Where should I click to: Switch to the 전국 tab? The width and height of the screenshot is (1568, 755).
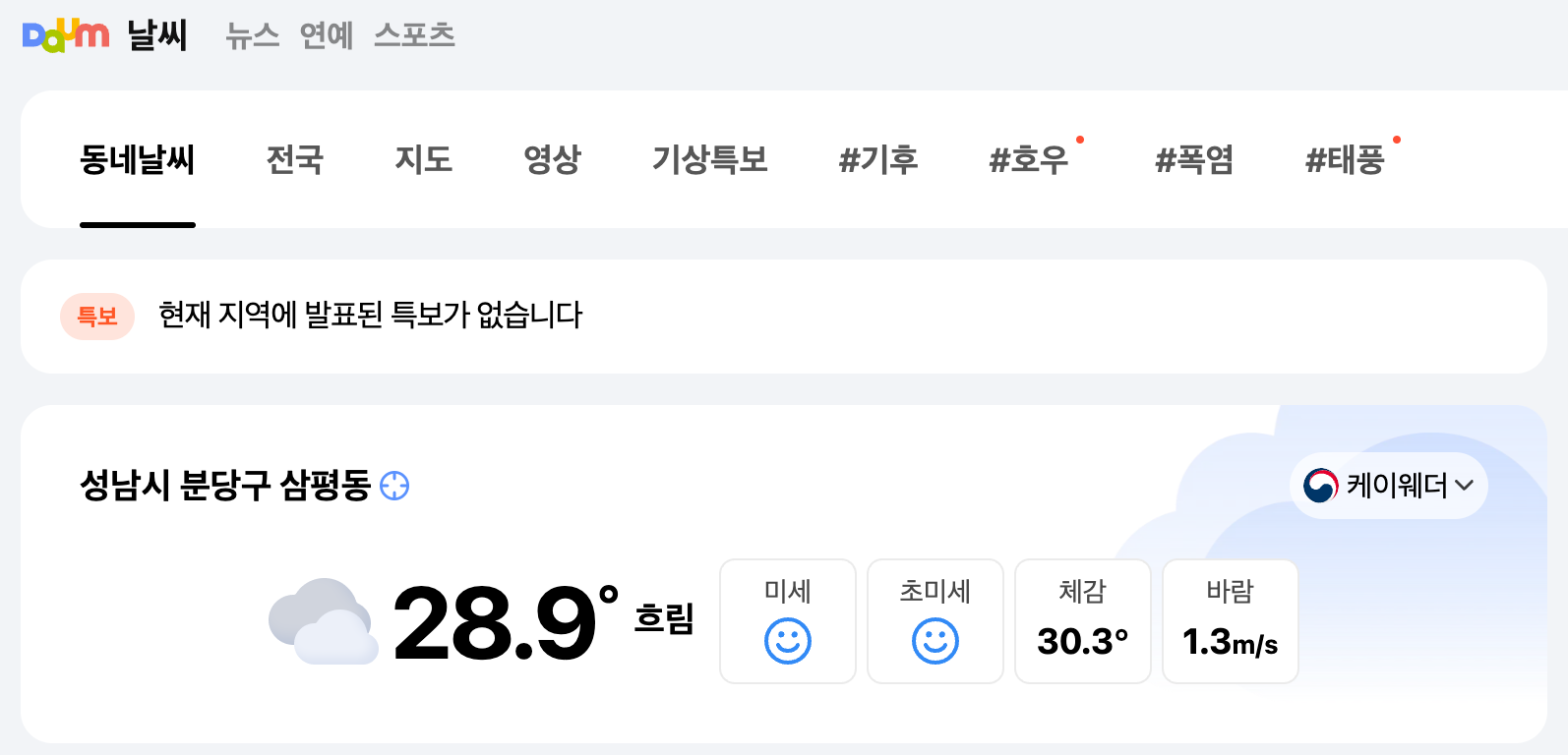click(294, 160)
